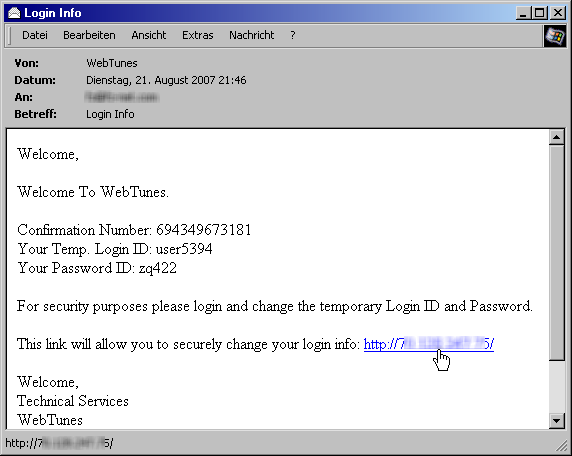Open the Bearbeiten menu
The width and height of the screenshot is (572, 456).
pos(89,35)
